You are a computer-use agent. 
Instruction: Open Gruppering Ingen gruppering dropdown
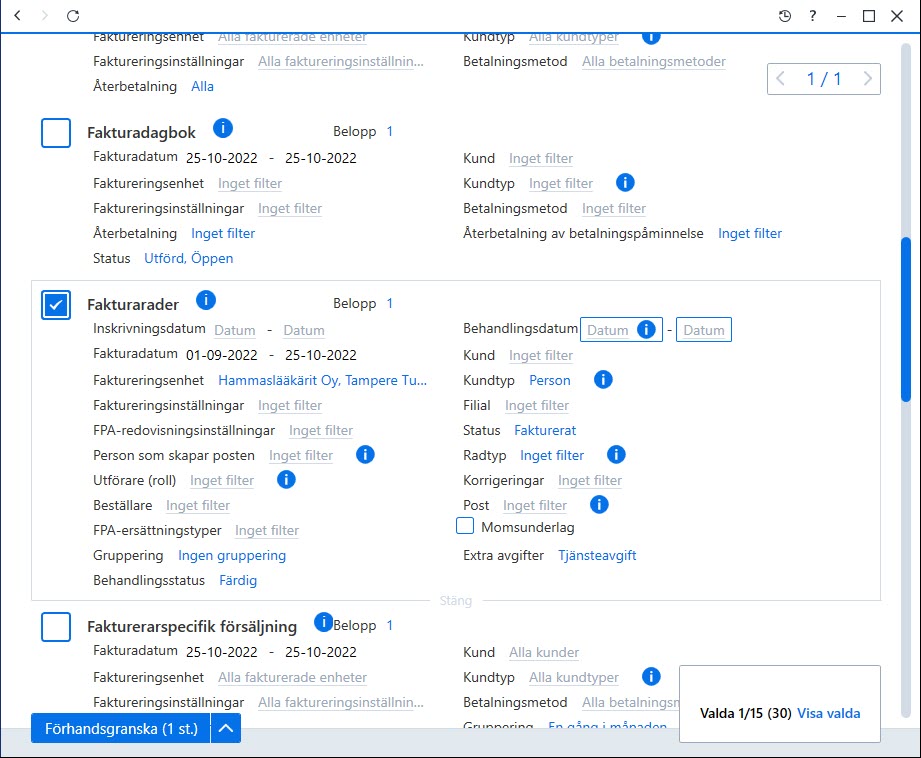click(232, 555)
